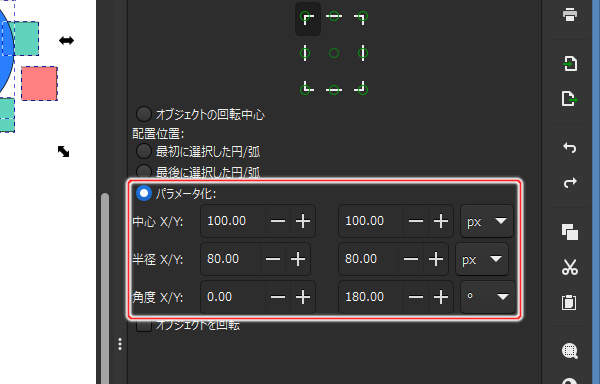This screenshot has width=600, height=384.
Task: Select top-center anchor point
Action: click(334, 16)
